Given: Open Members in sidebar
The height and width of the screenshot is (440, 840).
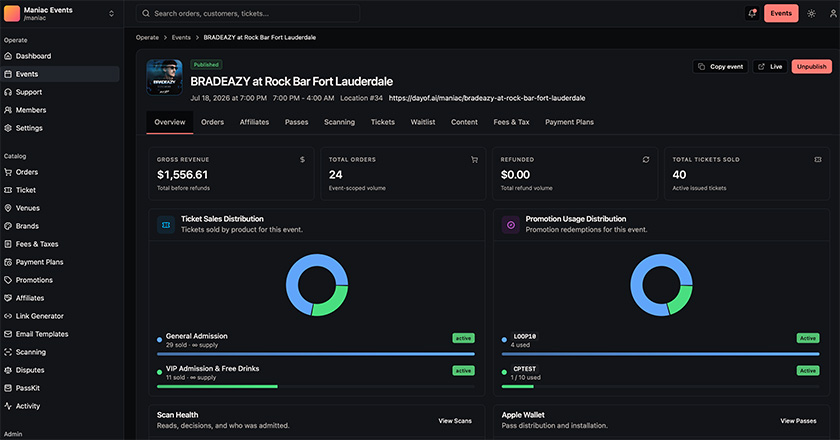Looking at the screenshot, I should pos(31,110).
